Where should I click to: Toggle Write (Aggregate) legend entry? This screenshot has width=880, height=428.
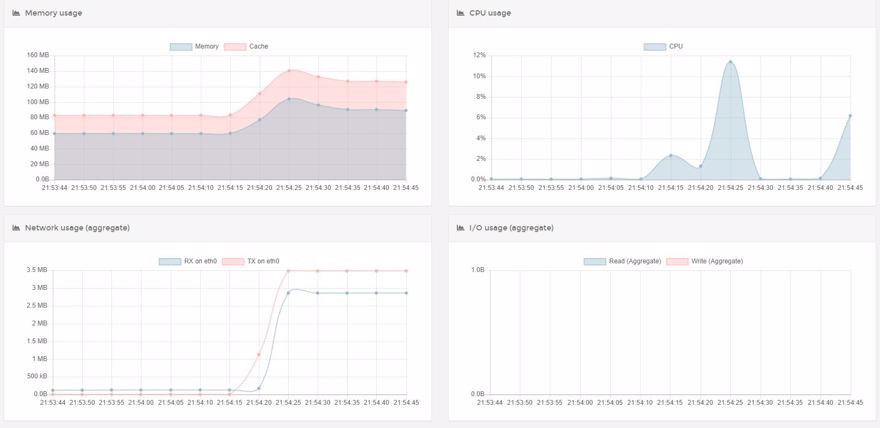pyautogui.click(x=704, y=261)
